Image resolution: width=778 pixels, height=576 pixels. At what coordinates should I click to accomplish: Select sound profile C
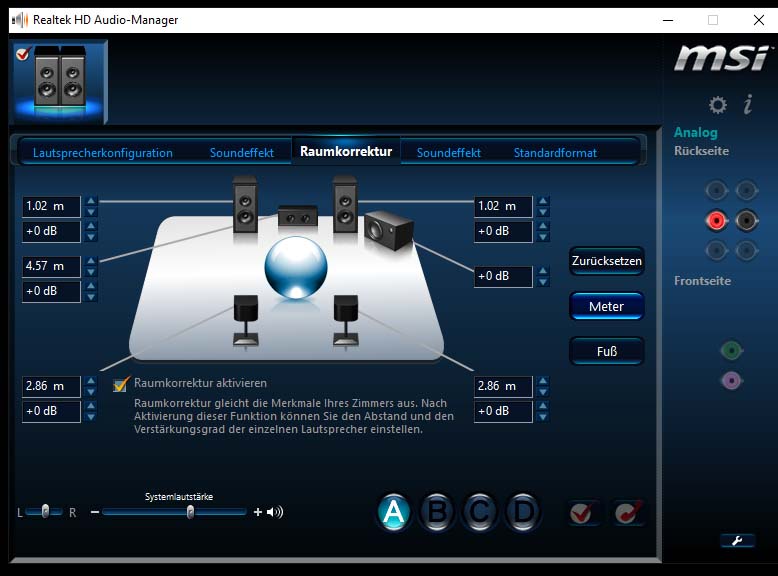coord(480,512)
